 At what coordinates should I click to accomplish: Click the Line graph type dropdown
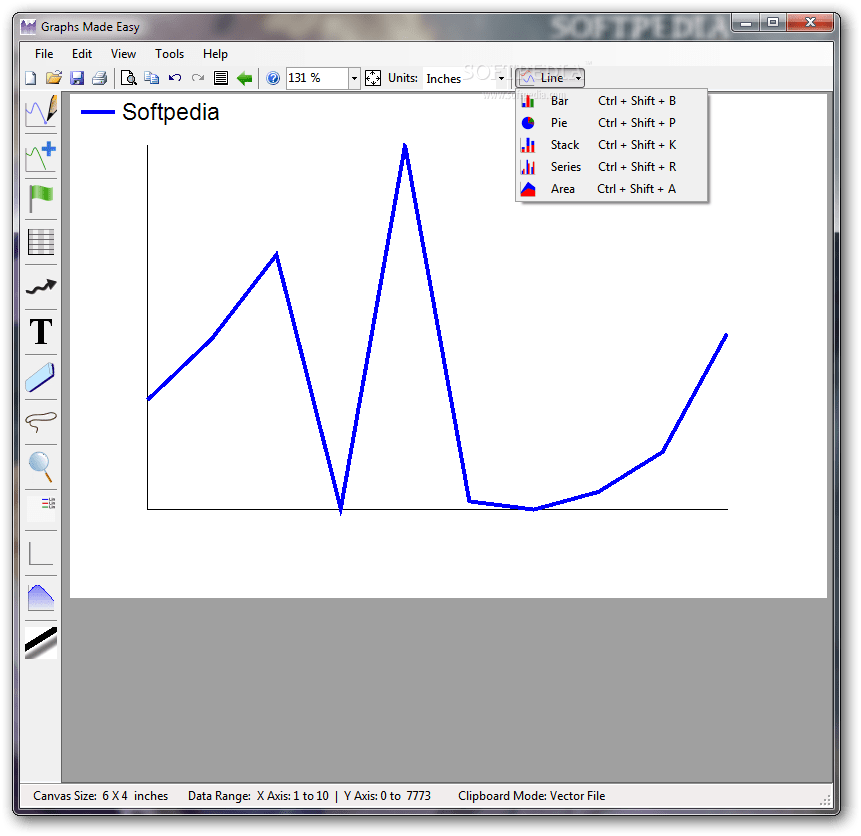click(550, 78)
